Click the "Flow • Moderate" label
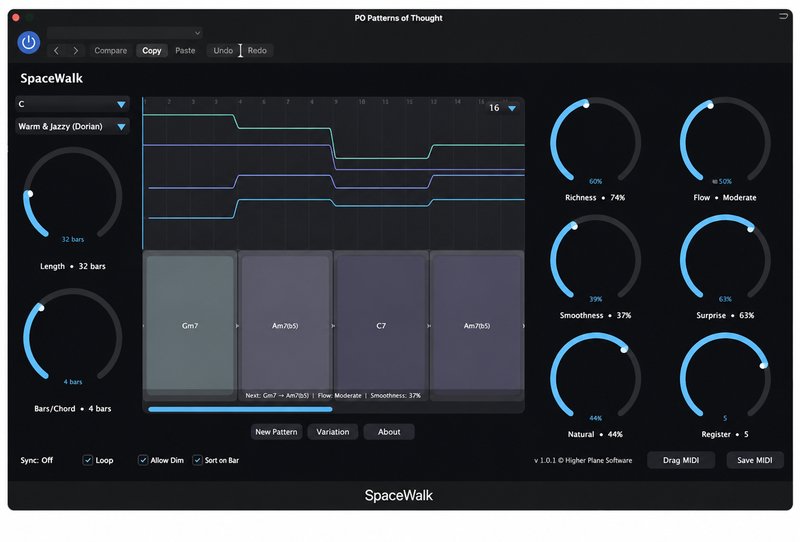 (x=725, y=198)
